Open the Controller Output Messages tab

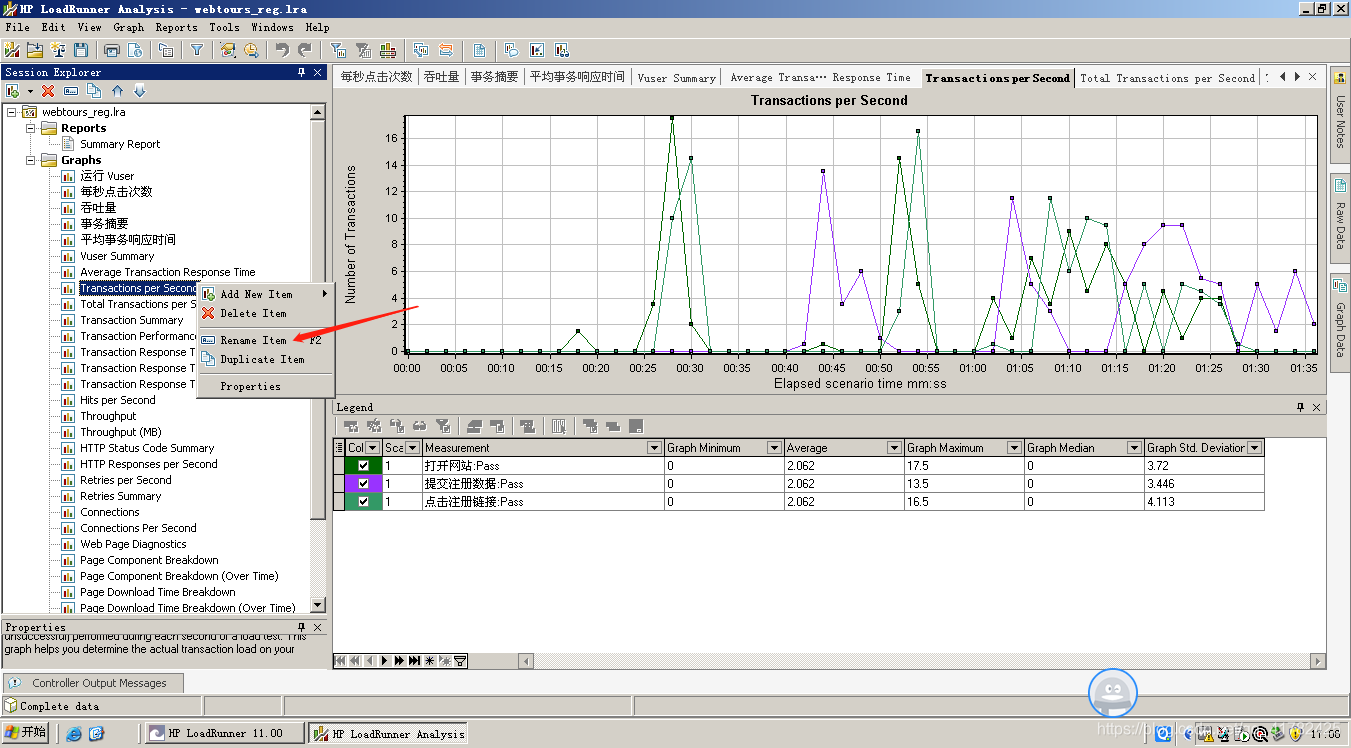point(94,683)
